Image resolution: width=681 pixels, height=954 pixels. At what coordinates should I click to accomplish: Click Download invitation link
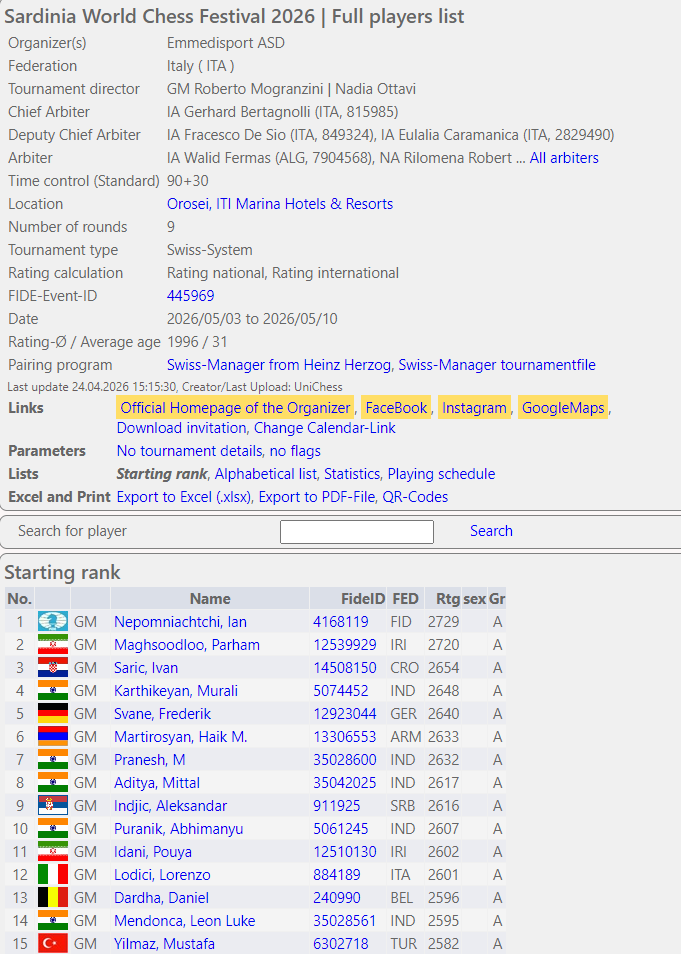(x=181, y=428)
